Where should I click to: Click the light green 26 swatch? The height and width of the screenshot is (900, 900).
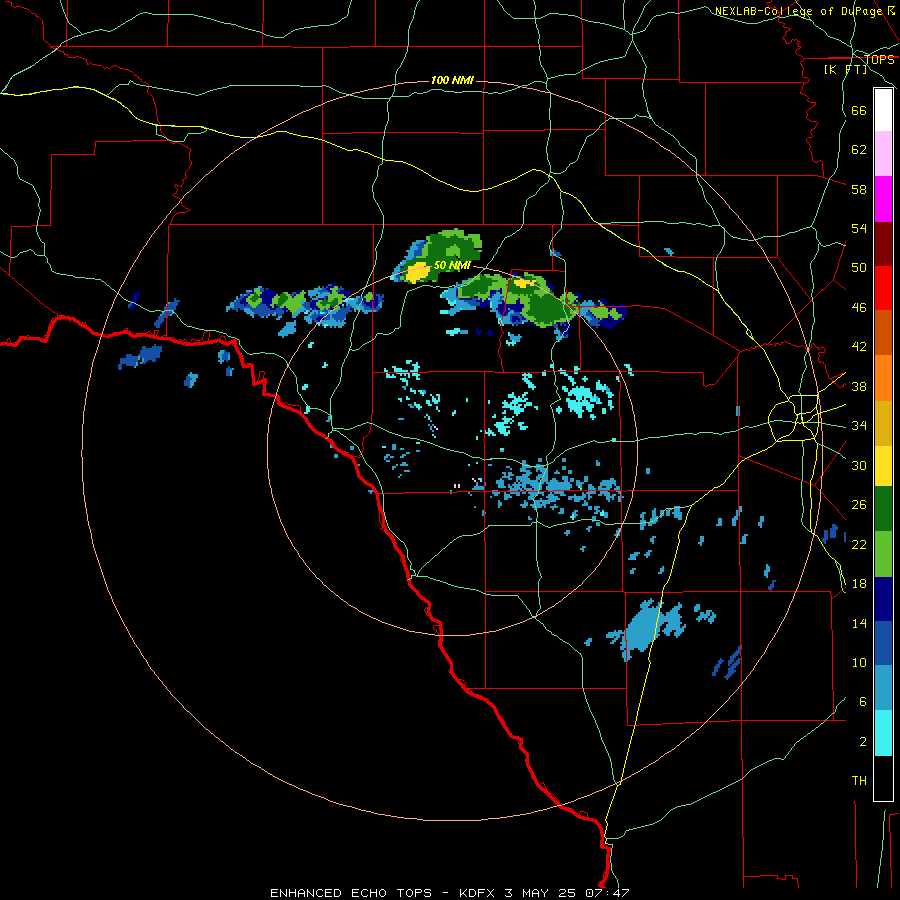click(x=883, y=554)
